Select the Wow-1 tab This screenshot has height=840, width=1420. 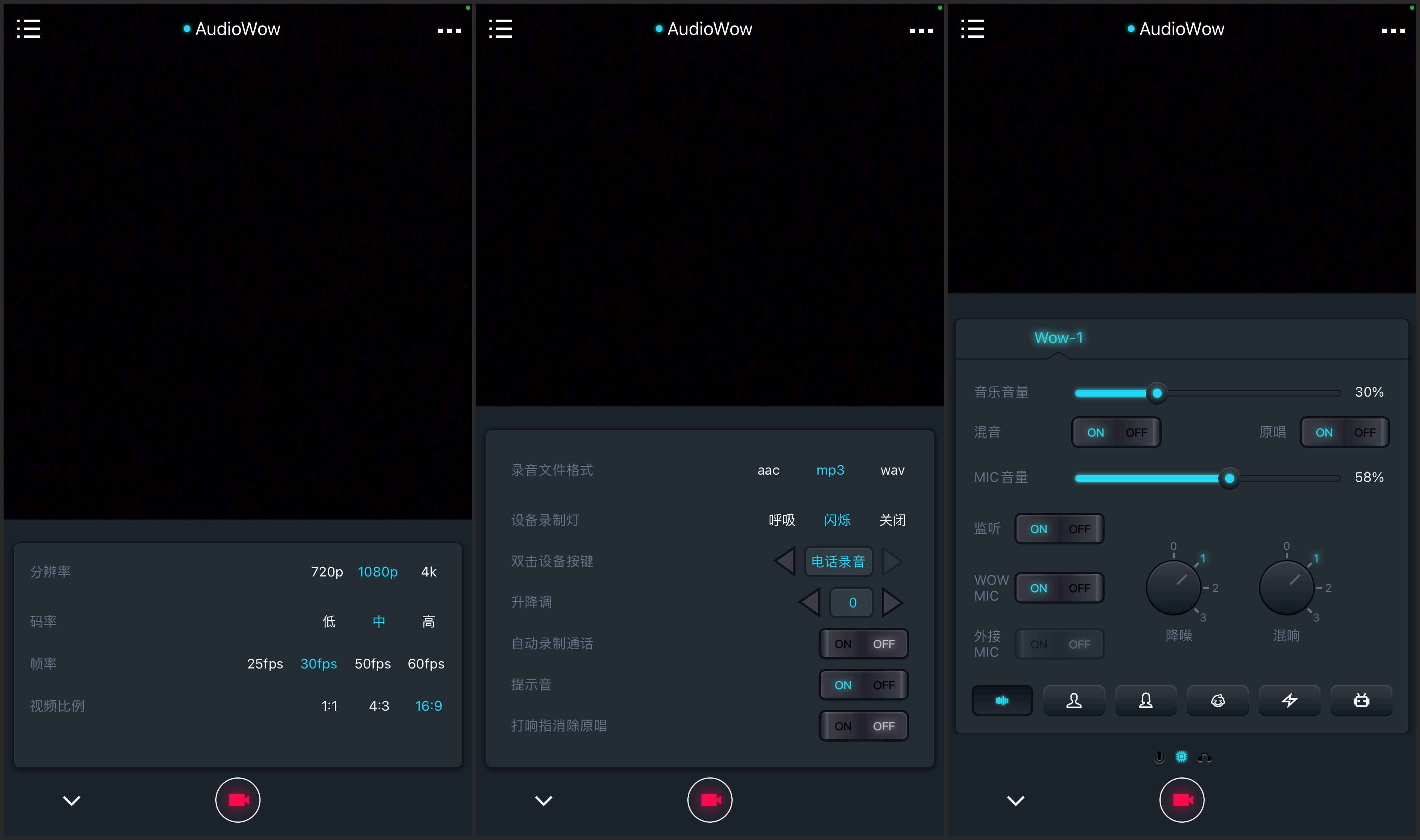click(1058, 338)
